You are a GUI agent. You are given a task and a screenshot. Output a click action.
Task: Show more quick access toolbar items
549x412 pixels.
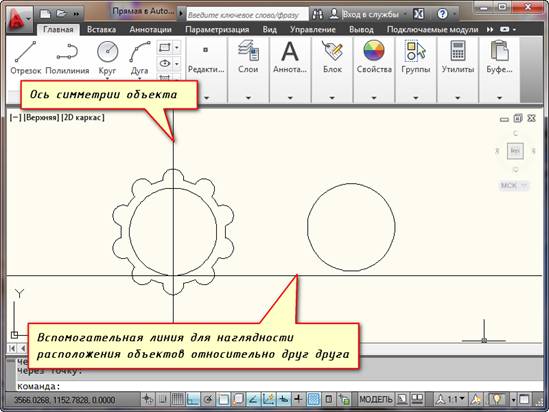click(x=76, y=14)
